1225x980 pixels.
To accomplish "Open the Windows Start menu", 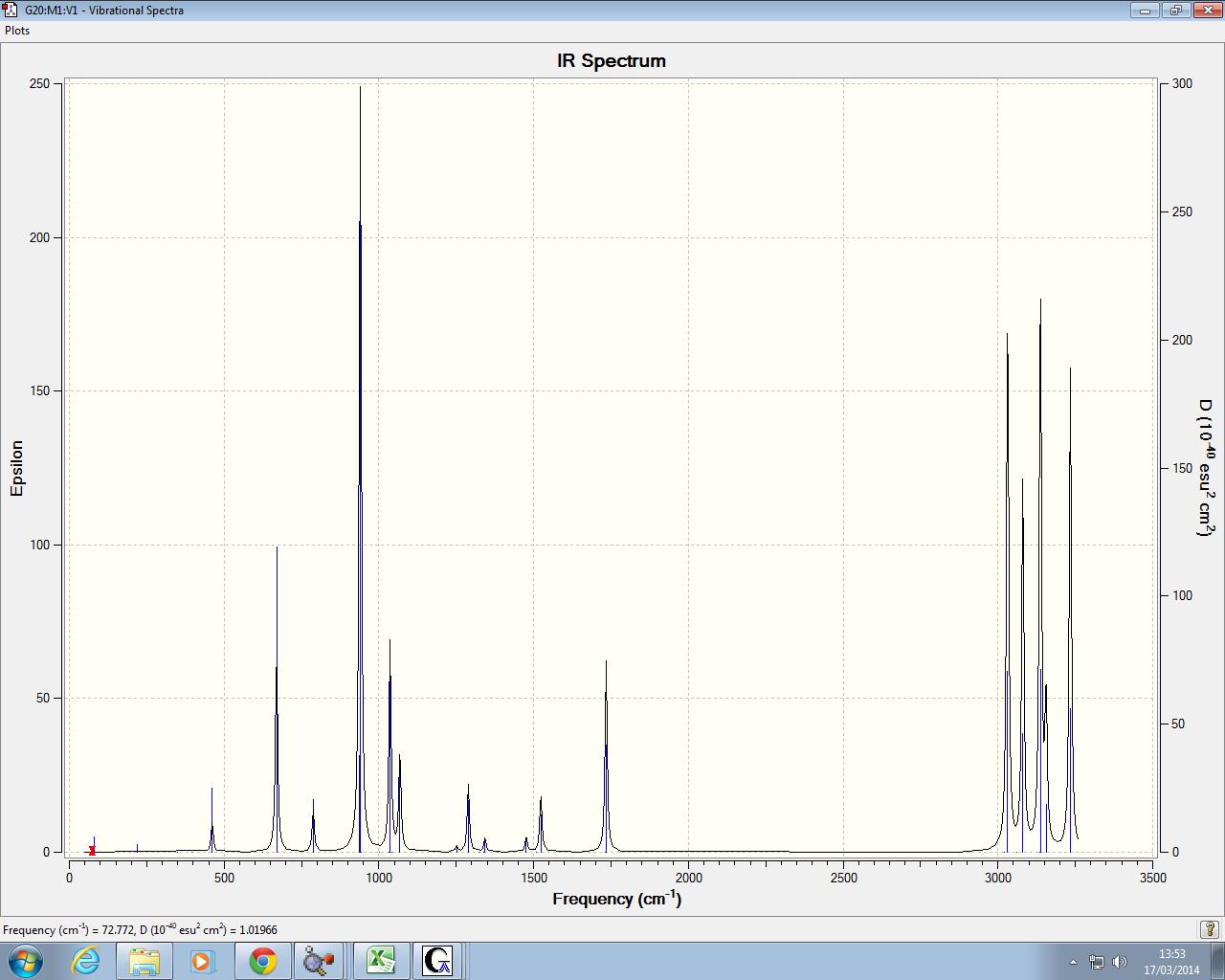I will 25,960.
